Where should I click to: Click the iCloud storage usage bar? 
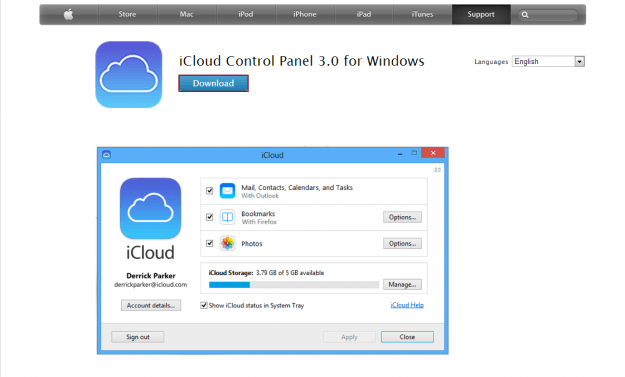coord(294,285)
